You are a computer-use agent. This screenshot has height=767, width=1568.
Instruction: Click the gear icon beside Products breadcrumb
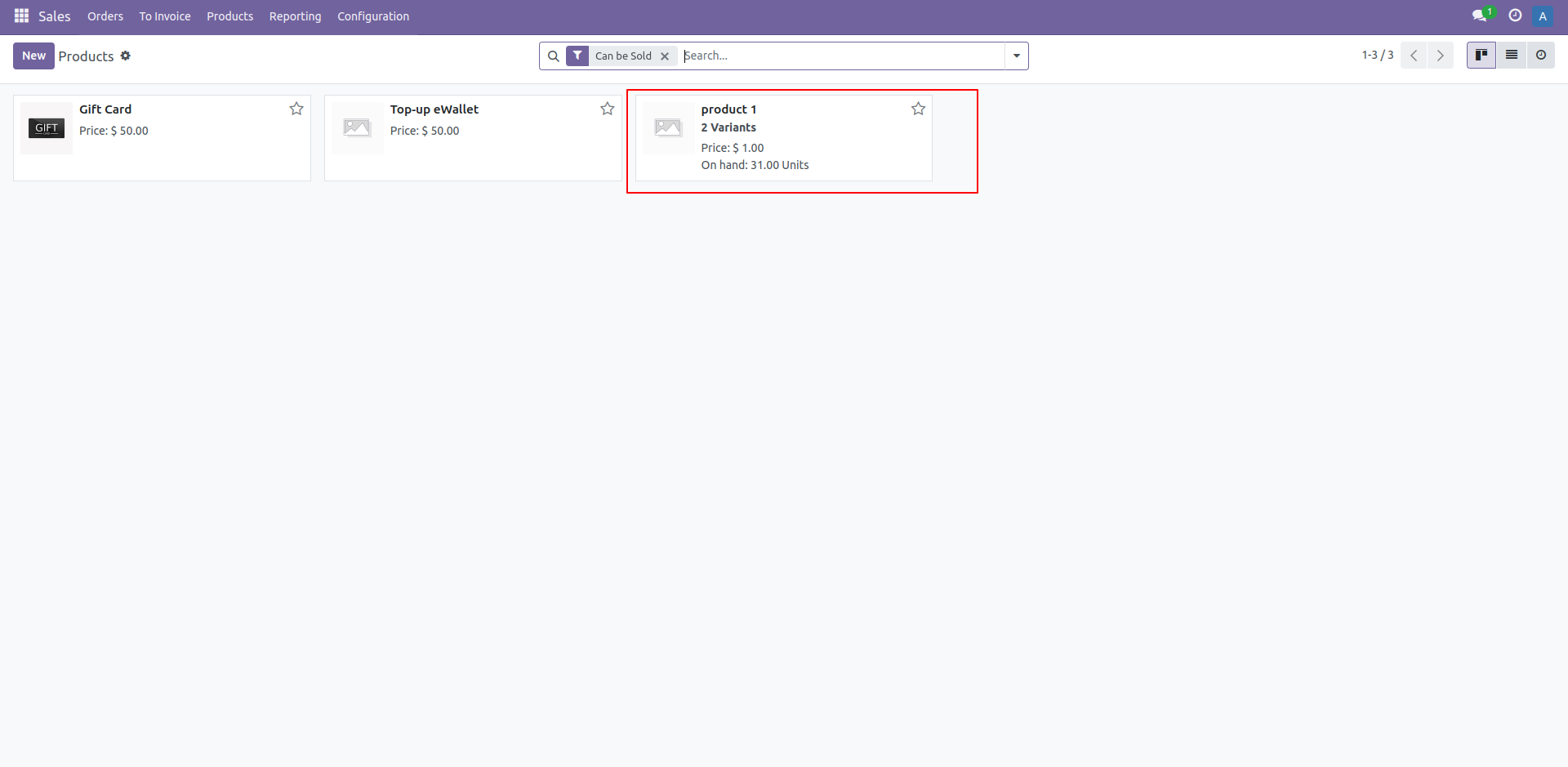point(126,56)
